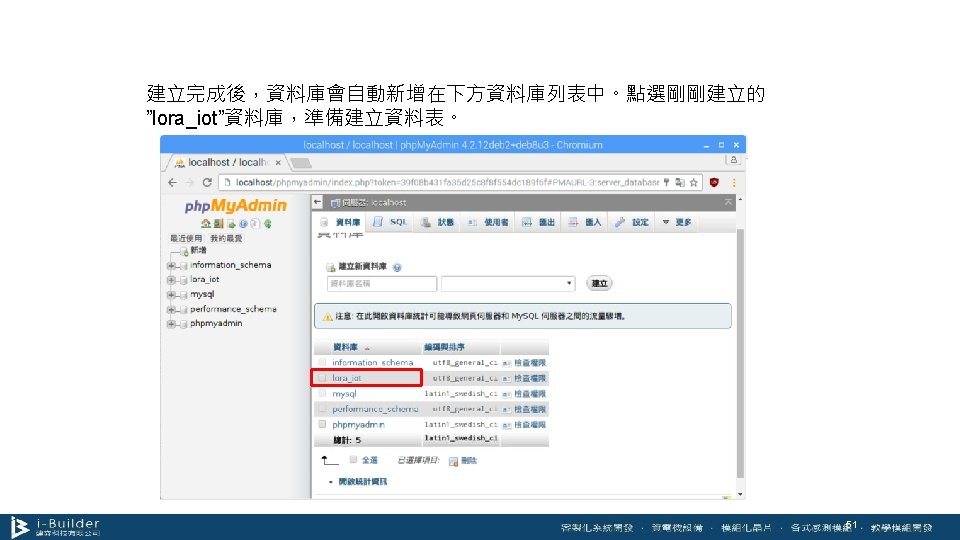Click 檢查權限 for the phpmyadmin row
Image resolution: width=960 pixels, height=540 pixels.
pyautogui.click(x=530, y=425)
